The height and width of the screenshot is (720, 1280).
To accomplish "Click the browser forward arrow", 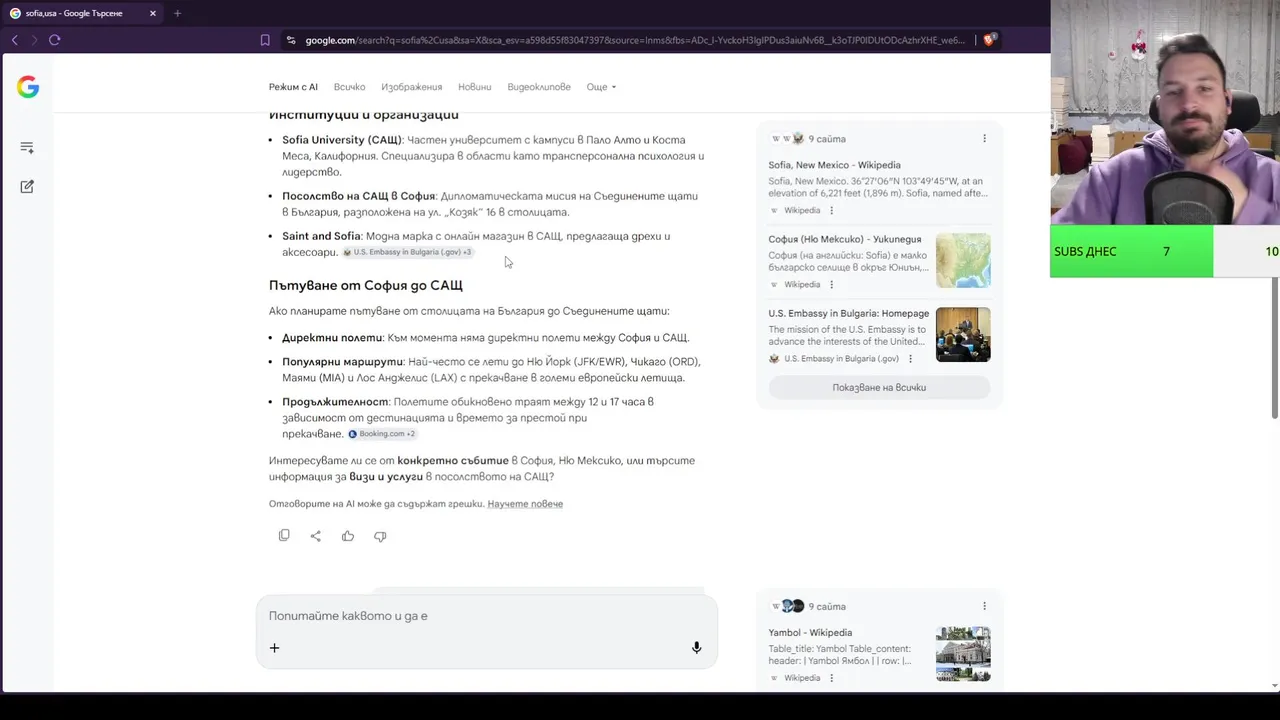I will (x=33, y=40).
